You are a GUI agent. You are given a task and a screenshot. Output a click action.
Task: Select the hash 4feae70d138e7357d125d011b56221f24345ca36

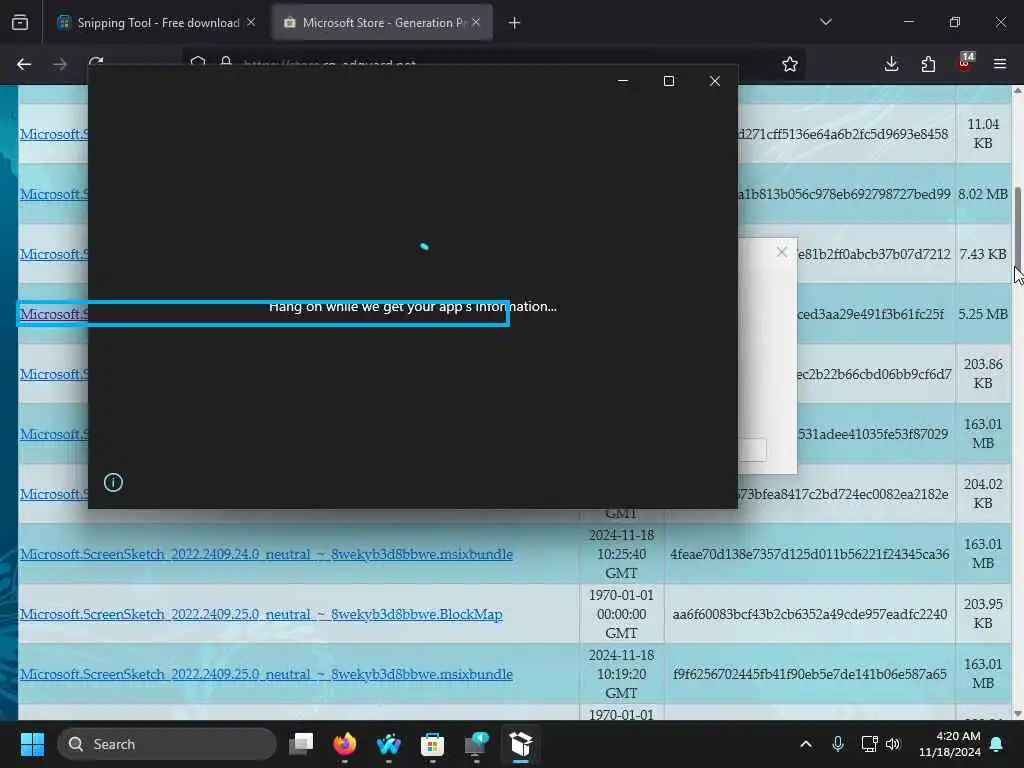click(x=810, y=554)
